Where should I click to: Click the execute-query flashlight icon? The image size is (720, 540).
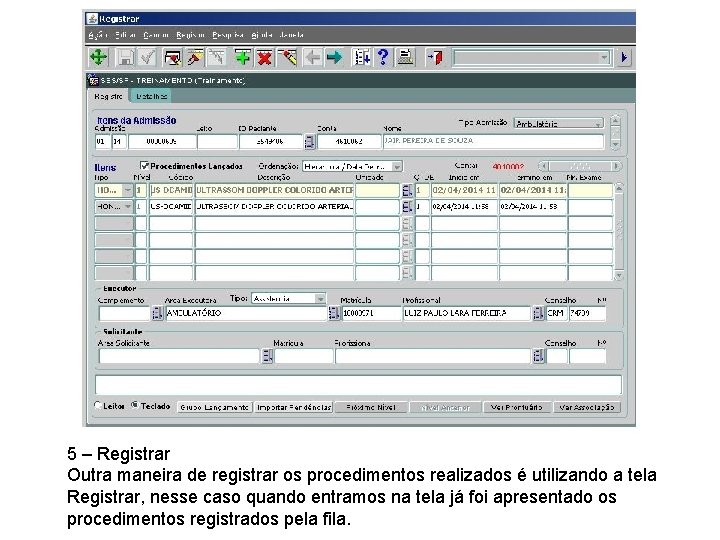pyautogui.click(x=195, y=58)
